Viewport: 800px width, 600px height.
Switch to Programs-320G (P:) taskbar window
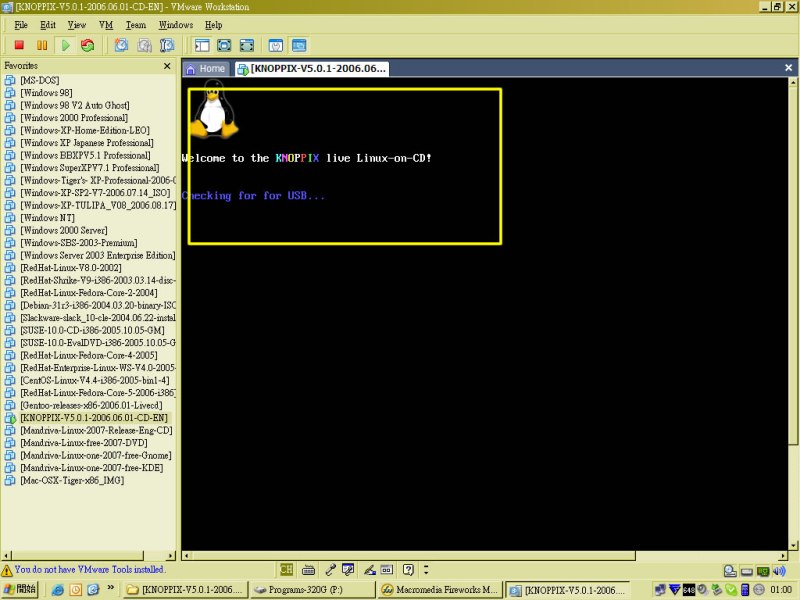pos(313,590)
